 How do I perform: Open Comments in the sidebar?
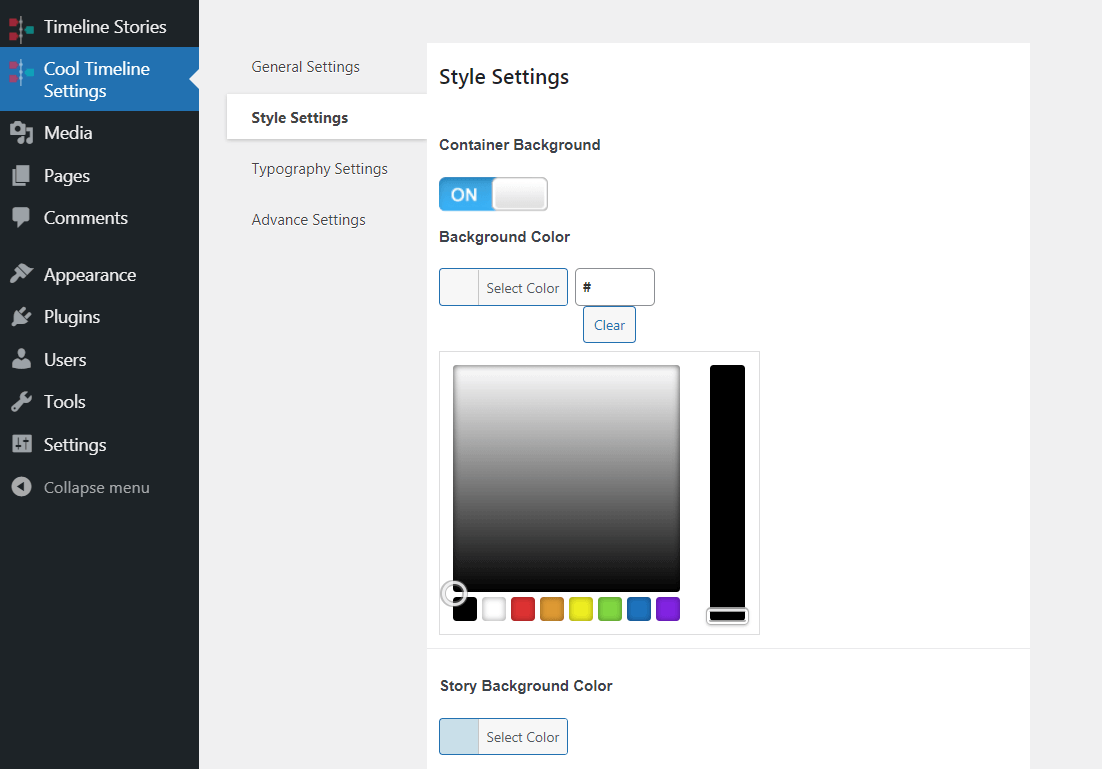tap(99, 218)
